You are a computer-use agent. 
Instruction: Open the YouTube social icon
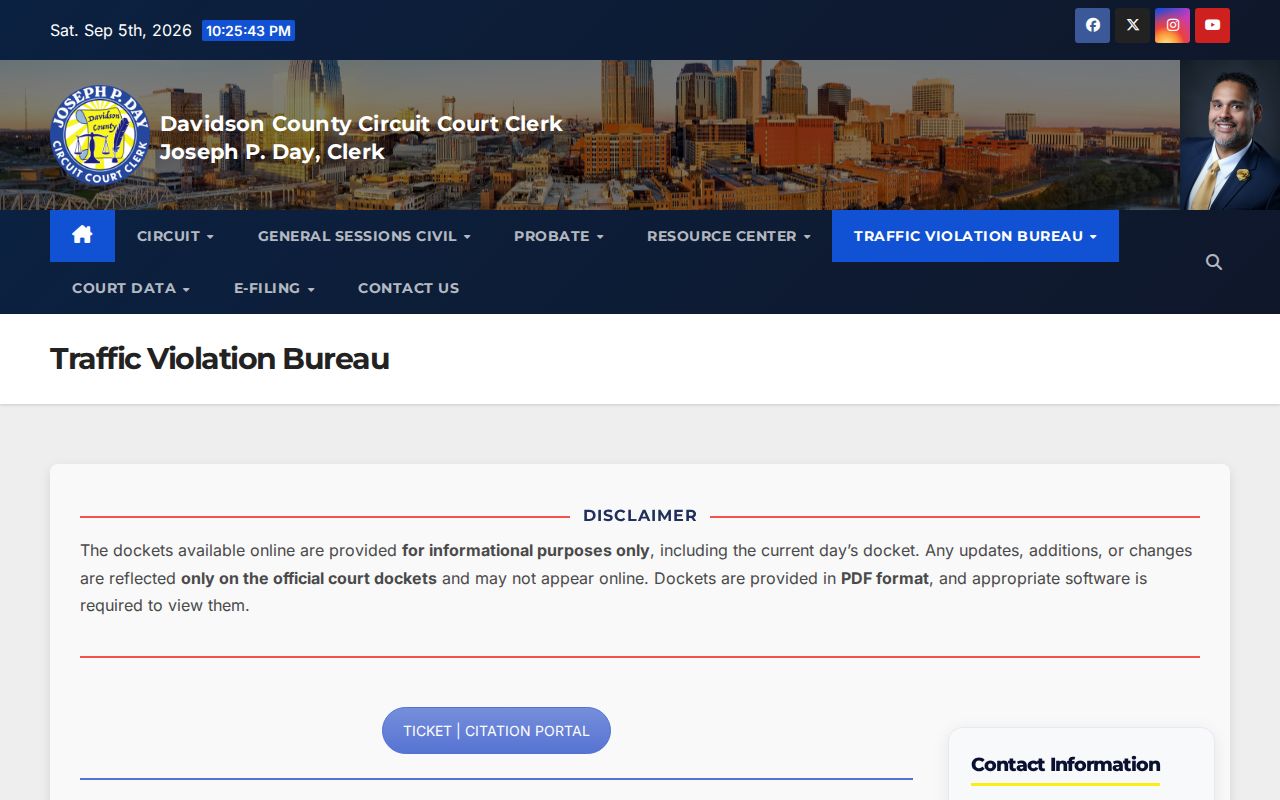1212,25
